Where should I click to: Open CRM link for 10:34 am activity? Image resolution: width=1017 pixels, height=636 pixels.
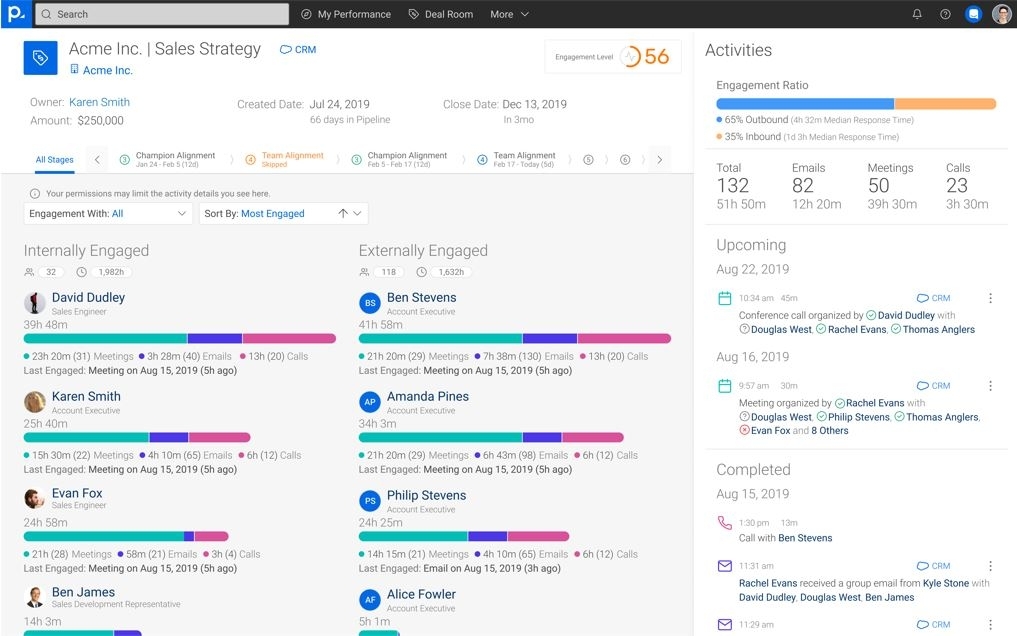coord(933,298)
